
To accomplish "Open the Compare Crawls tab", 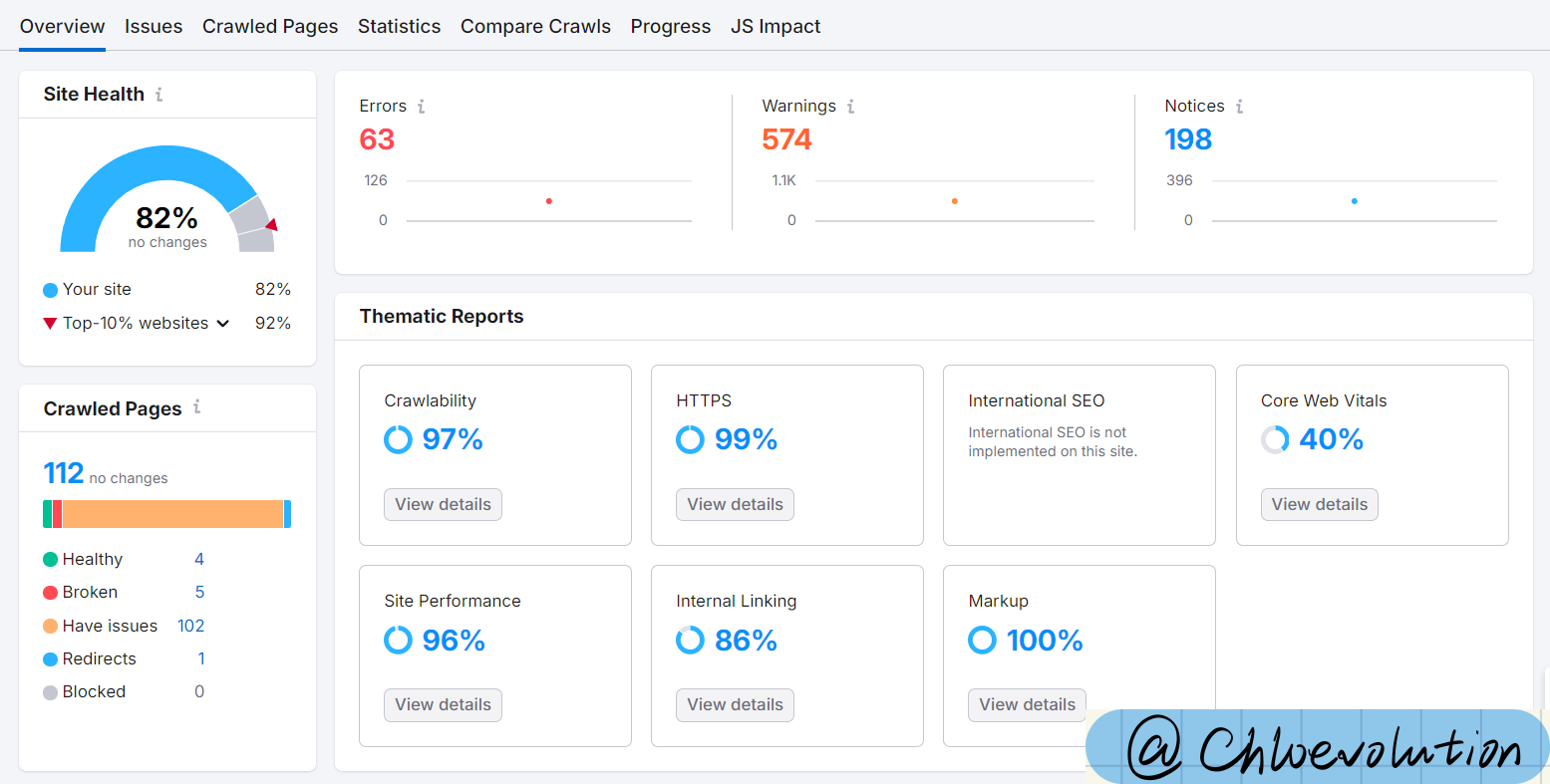I will 535,27.
